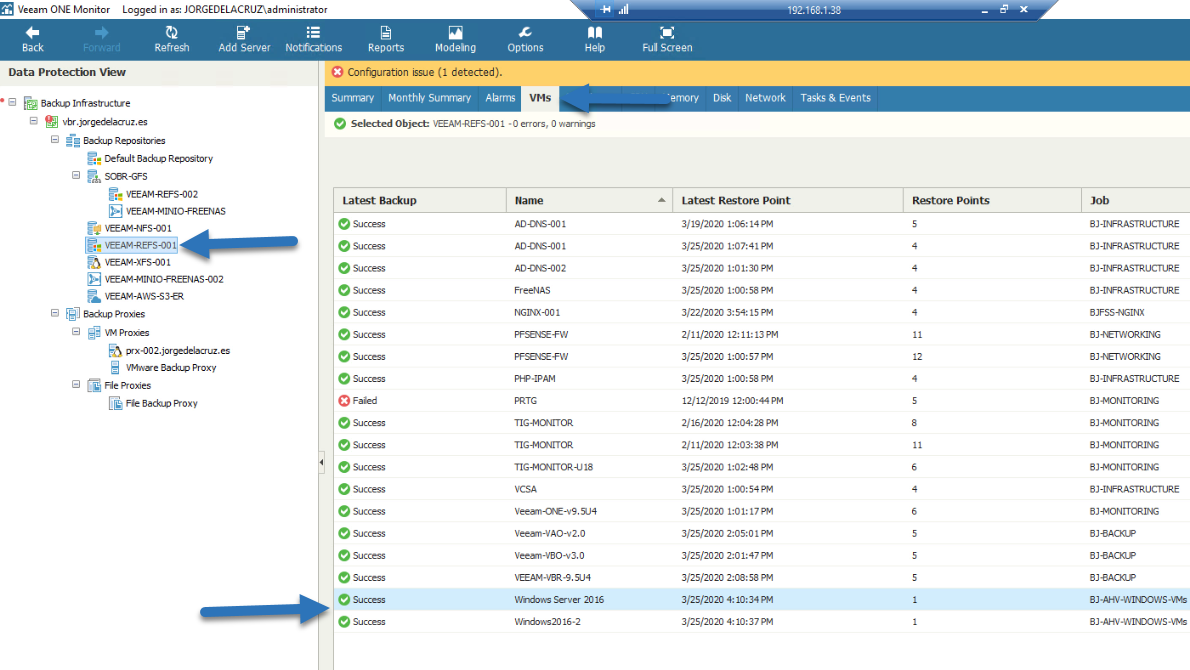The height and width of the screenshot is (670, 1190).
Task: Click the Success icon in FreeNAS row
Action: coord(344,290)
